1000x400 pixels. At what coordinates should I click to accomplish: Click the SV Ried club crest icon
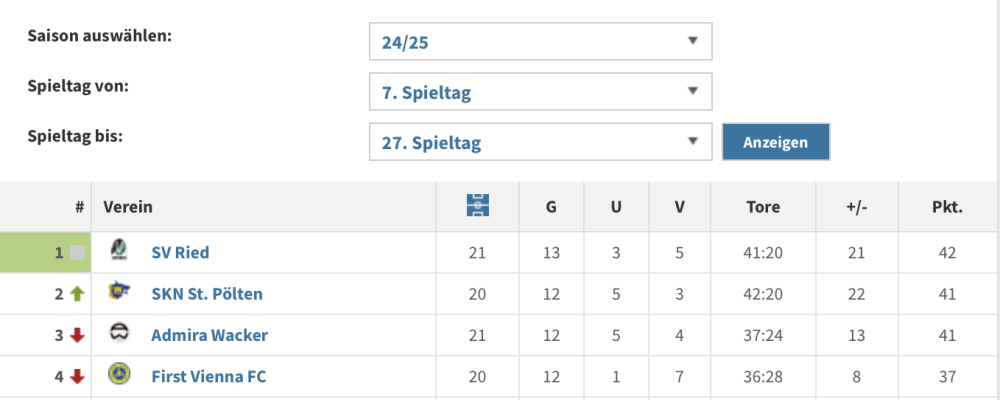coord(119,251)
